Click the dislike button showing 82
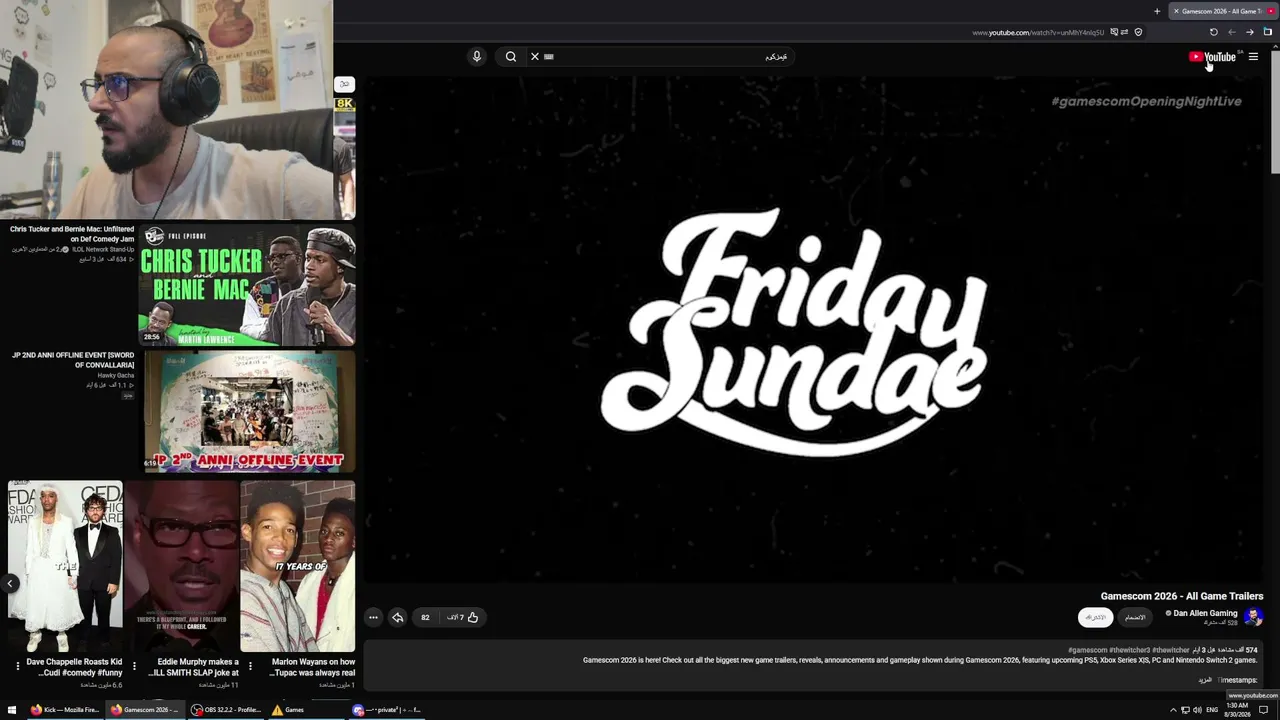This screenshot has height=720, width=1280. 425,617
